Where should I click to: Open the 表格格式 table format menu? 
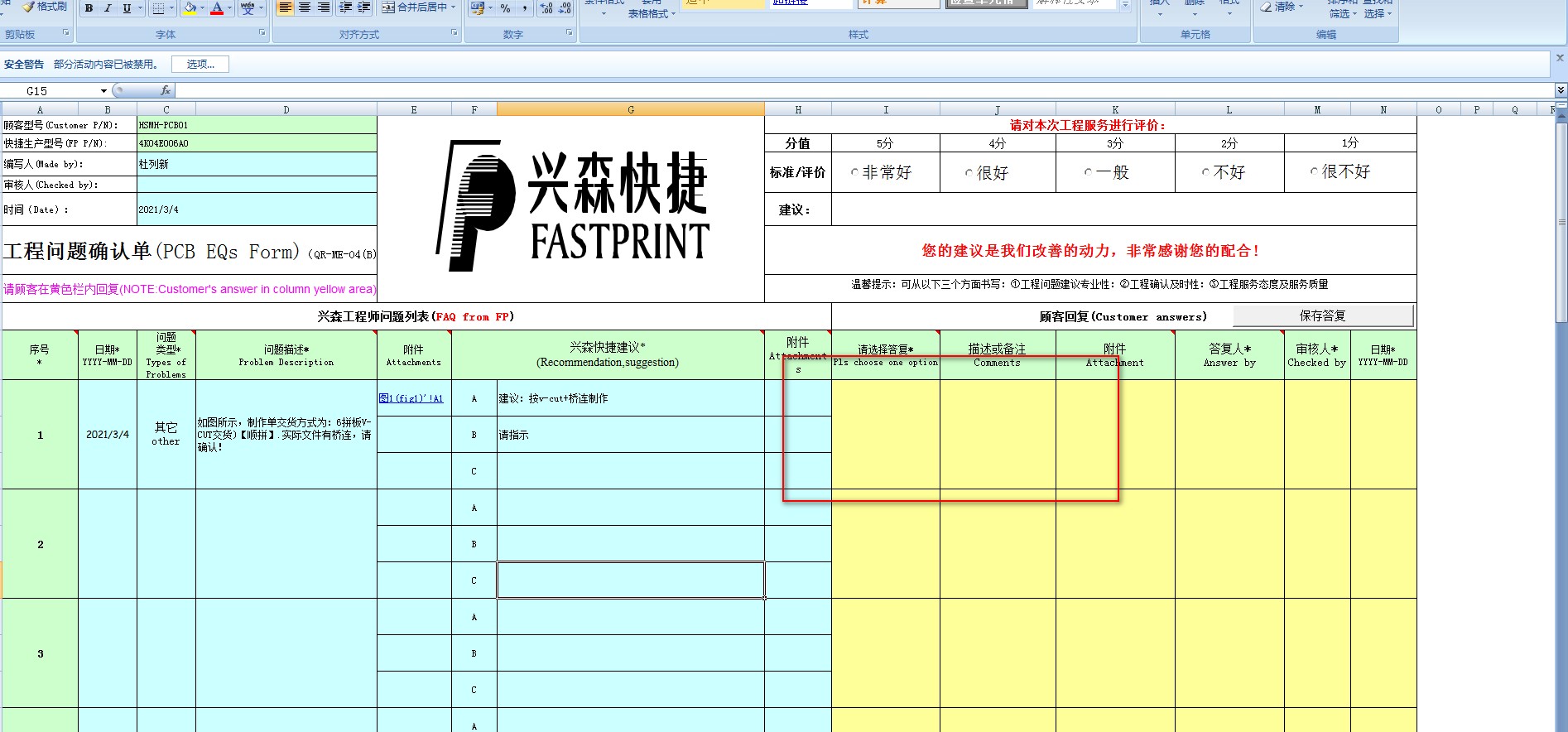[652, 13]
